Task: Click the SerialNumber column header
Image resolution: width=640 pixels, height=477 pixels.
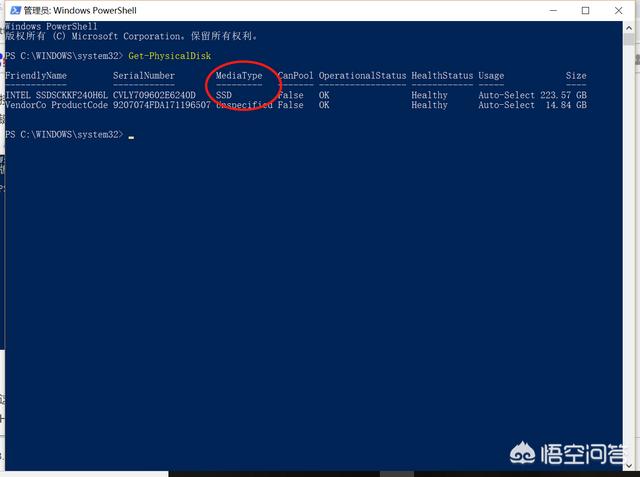Action: [x=144, y=75]
